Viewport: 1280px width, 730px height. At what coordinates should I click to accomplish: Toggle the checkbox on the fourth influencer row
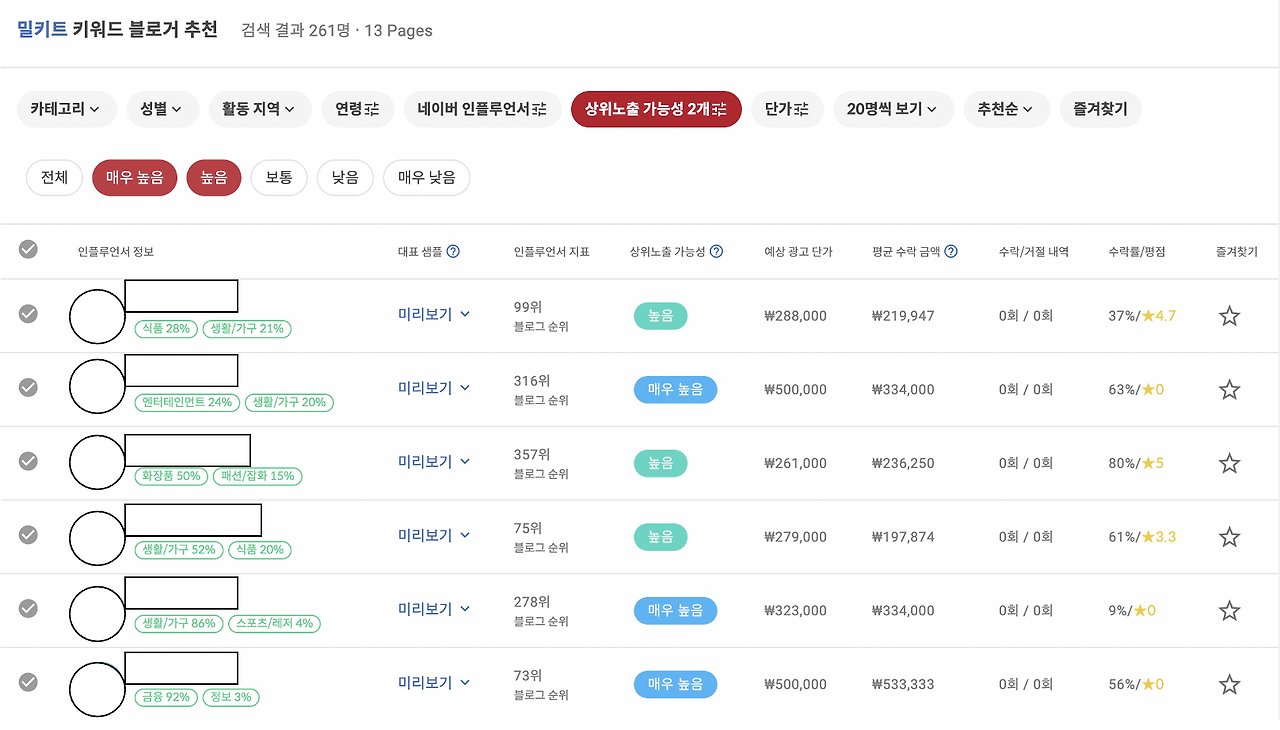(27, 536)
